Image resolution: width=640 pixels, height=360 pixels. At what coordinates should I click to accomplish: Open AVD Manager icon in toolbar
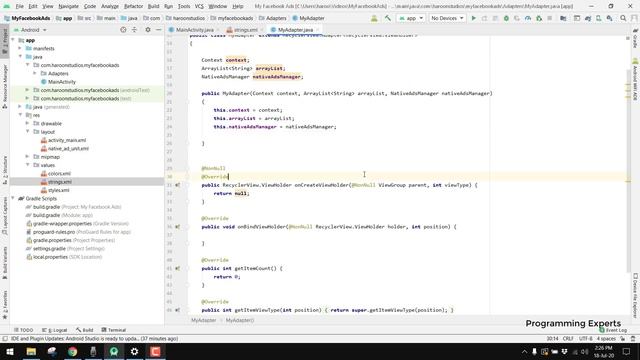point(598,18)
